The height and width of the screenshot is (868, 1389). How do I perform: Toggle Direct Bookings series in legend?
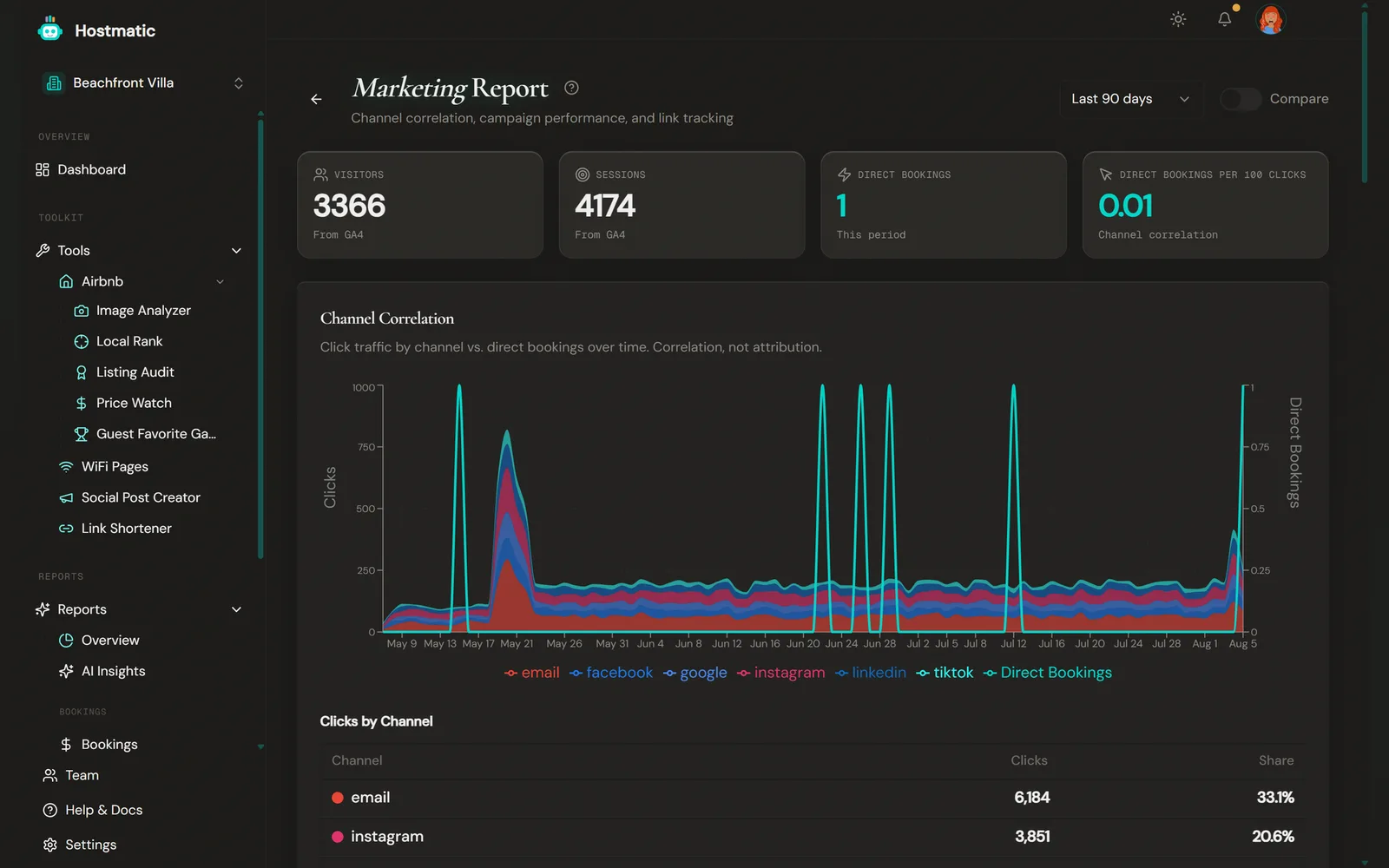coord(1048,673)
